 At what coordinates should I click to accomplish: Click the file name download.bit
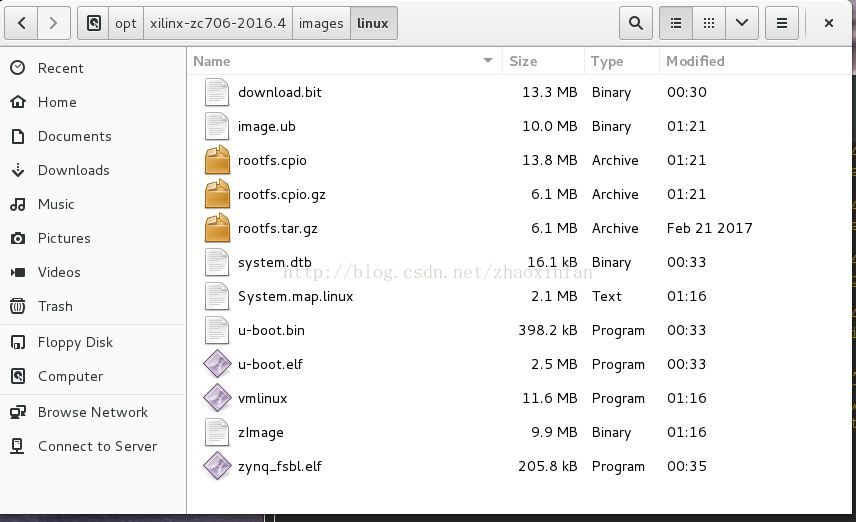point(280,92)
